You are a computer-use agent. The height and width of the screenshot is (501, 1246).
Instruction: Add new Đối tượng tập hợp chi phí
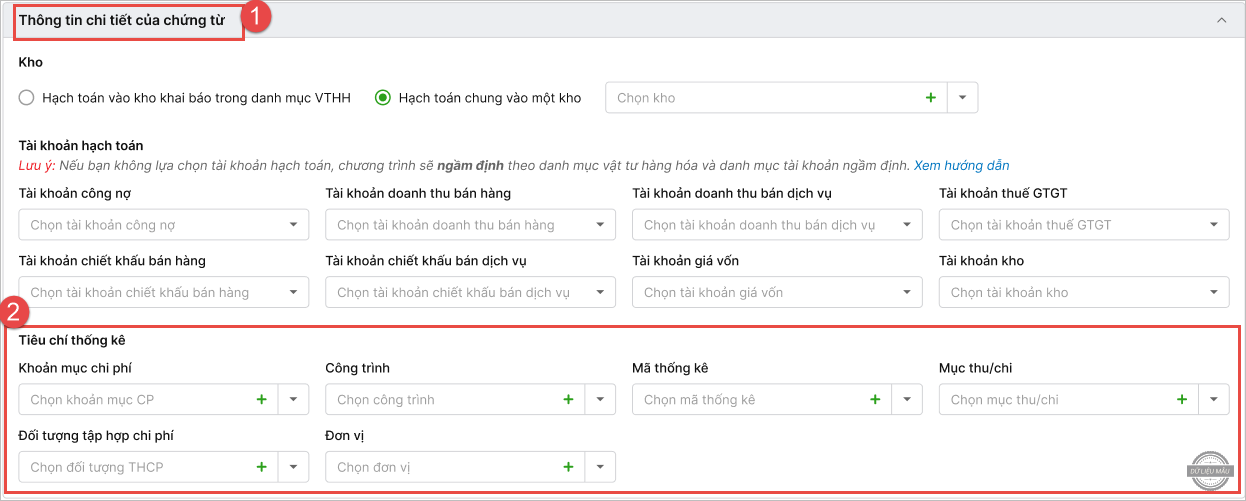tap(262, 467)
